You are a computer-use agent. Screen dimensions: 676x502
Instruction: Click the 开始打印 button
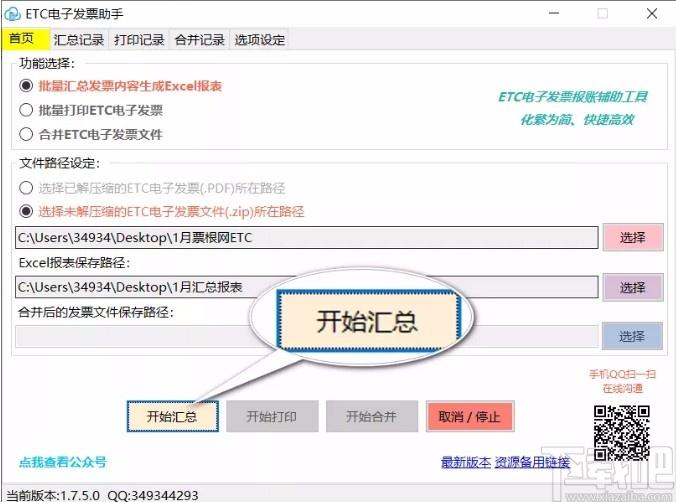(272, 416)
